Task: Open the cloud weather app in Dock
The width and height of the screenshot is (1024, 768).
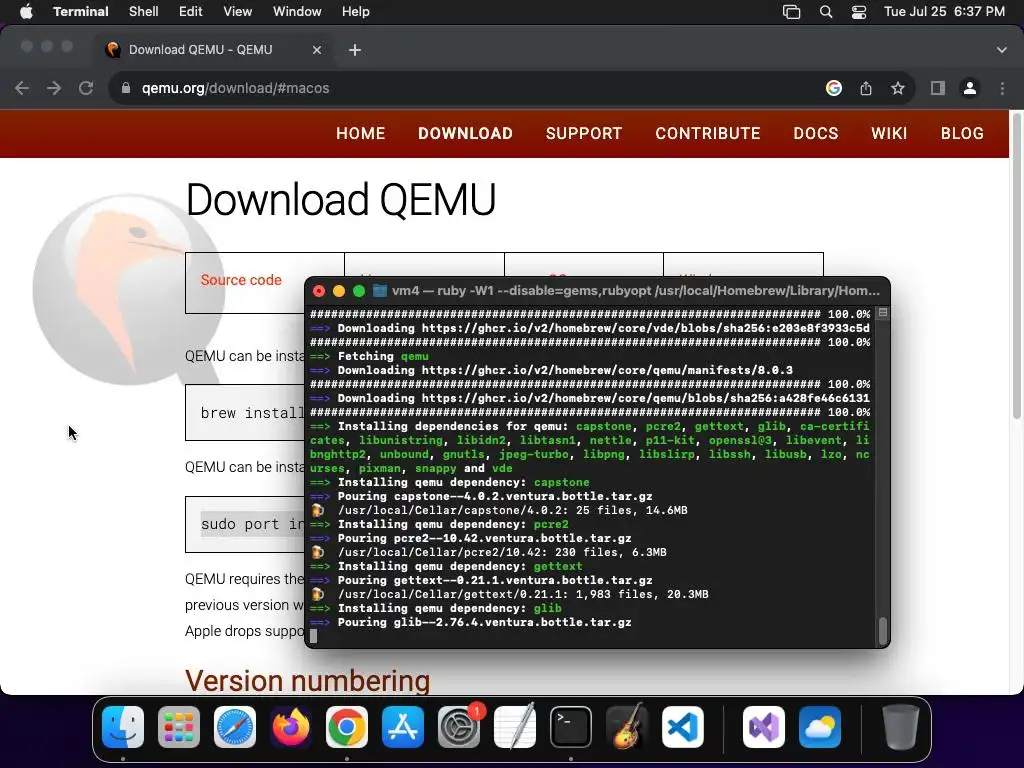Action: [x=820, y=727]
